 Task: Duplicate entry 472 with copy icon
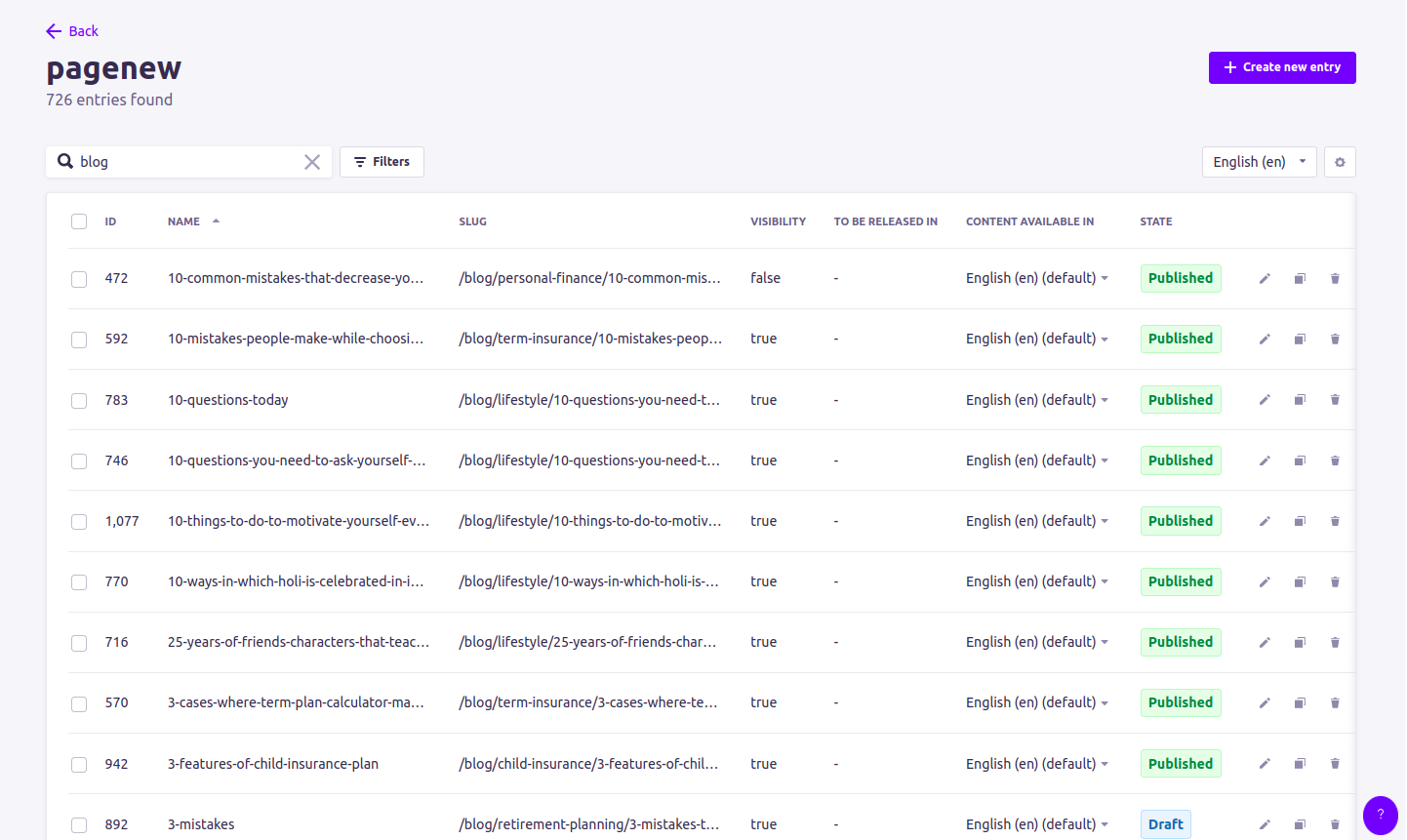(1300, 279)
